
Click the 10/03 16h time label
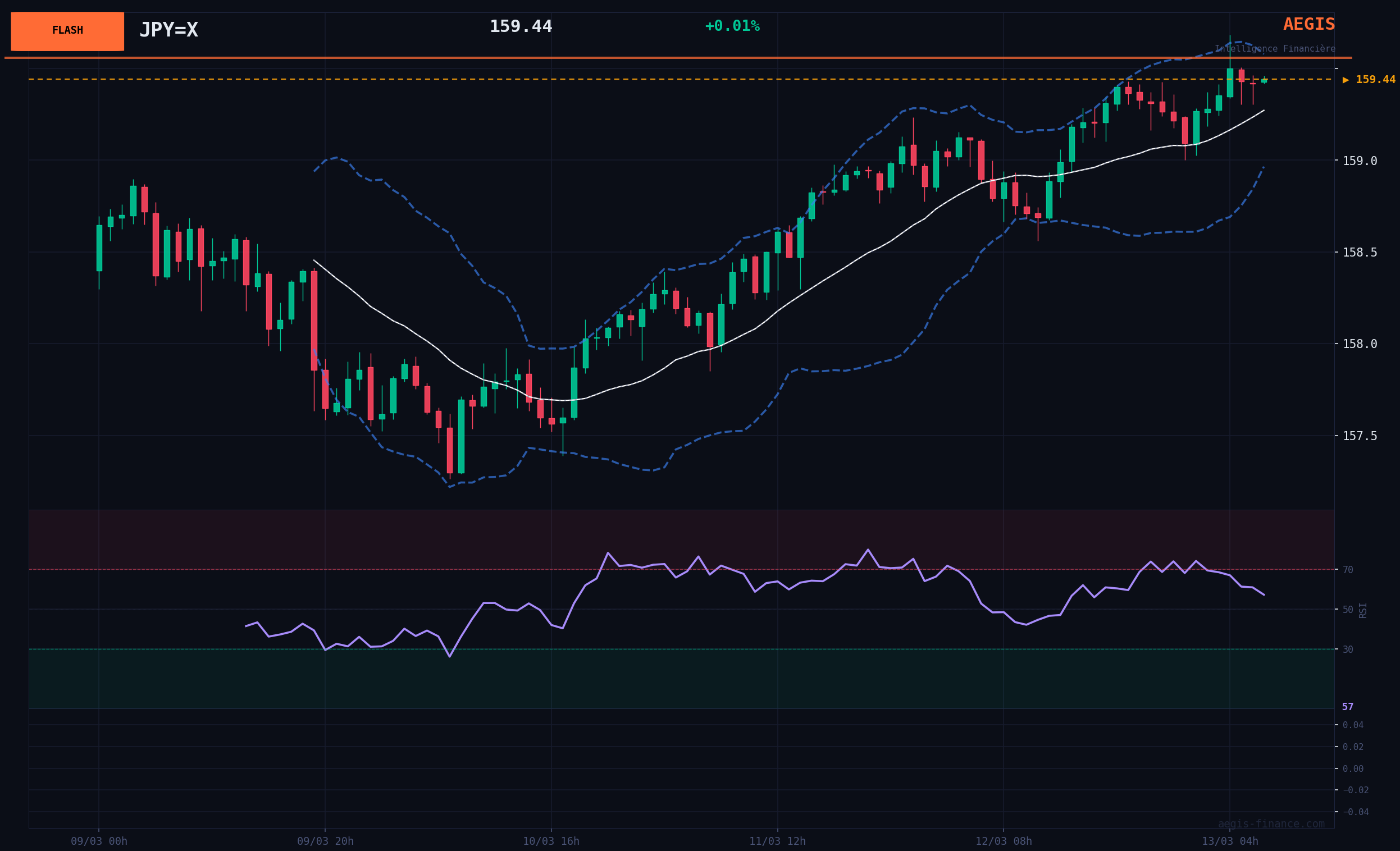coord(551,841)
